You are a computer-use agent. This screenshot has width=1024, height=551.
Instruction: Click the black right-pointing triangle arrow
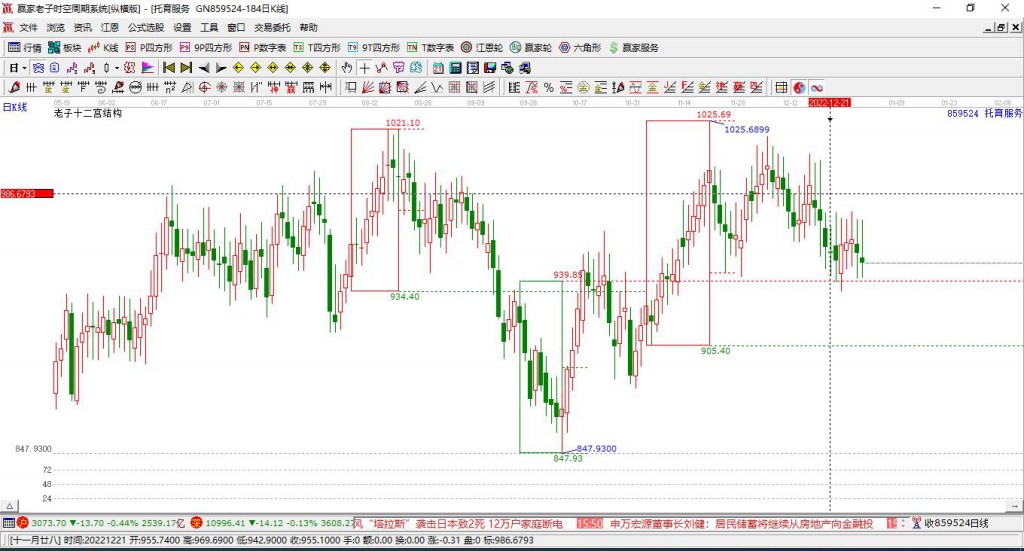[x=221, y=67]
